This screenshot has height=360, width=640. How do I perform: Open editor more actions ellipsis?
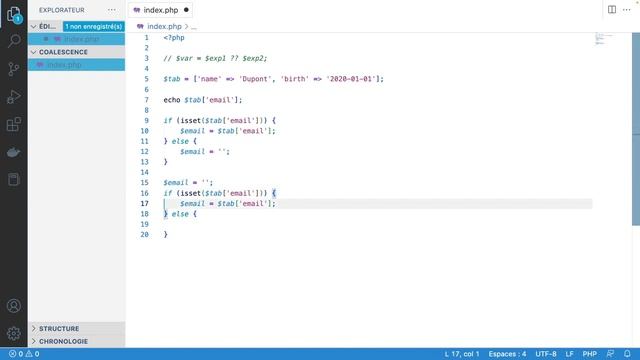click(627, 10)
